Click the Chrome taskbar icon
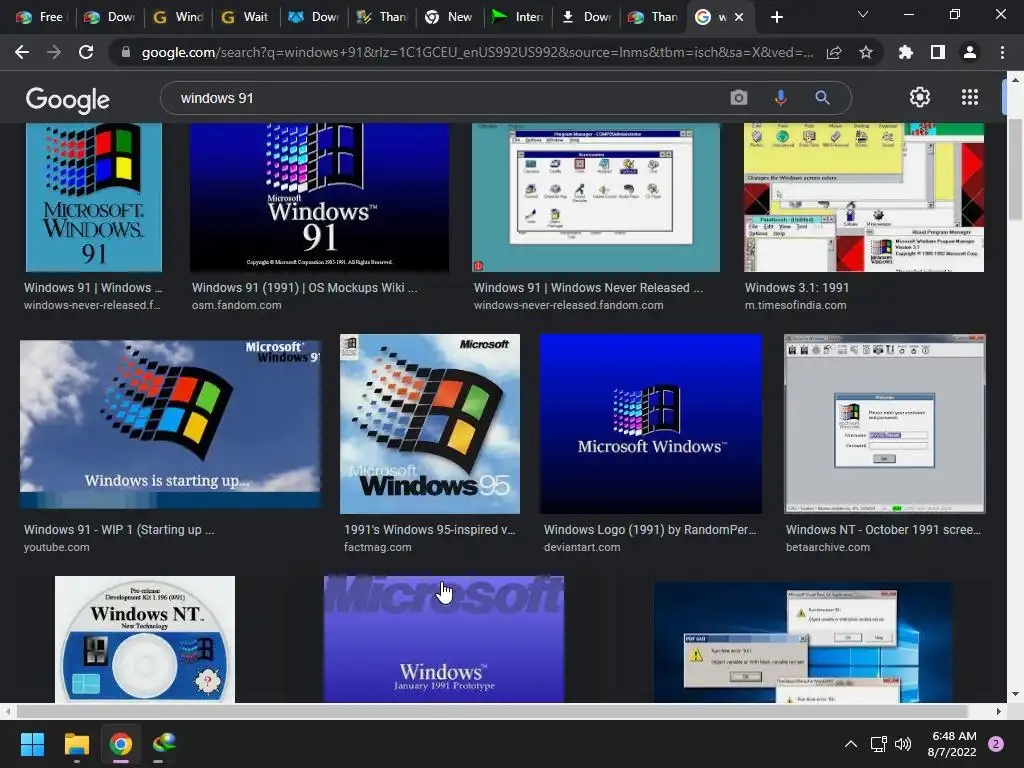This screenshot has width=1024, height=768. (x=121, y=744)
